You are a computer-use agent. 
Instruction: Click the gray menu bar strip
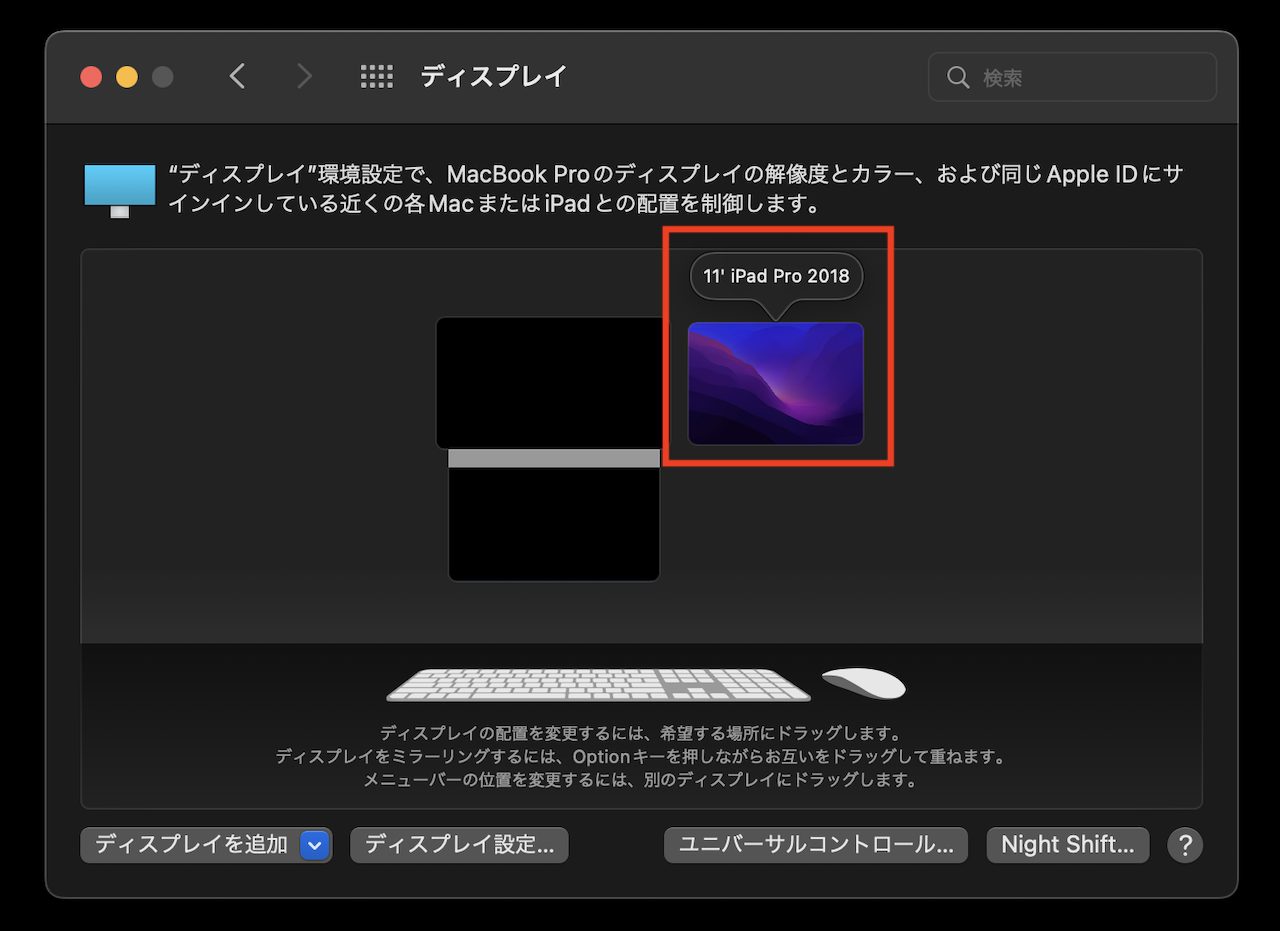click(554, 458)
